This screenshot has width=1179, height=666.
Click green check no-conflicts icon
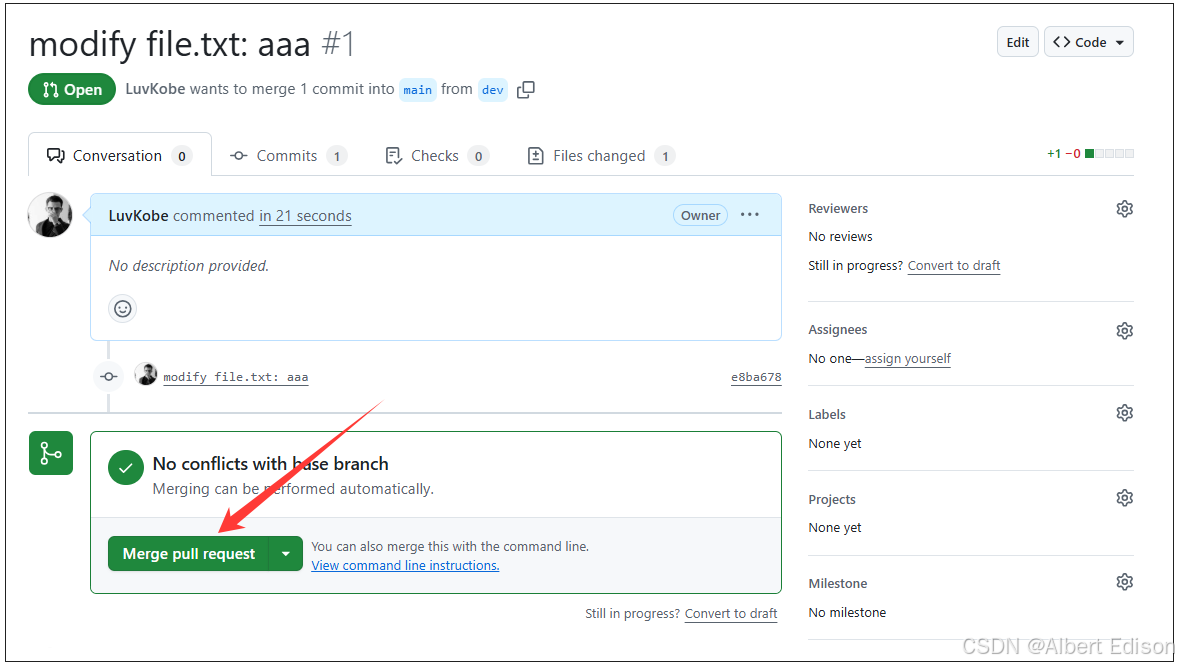(126, 468)
